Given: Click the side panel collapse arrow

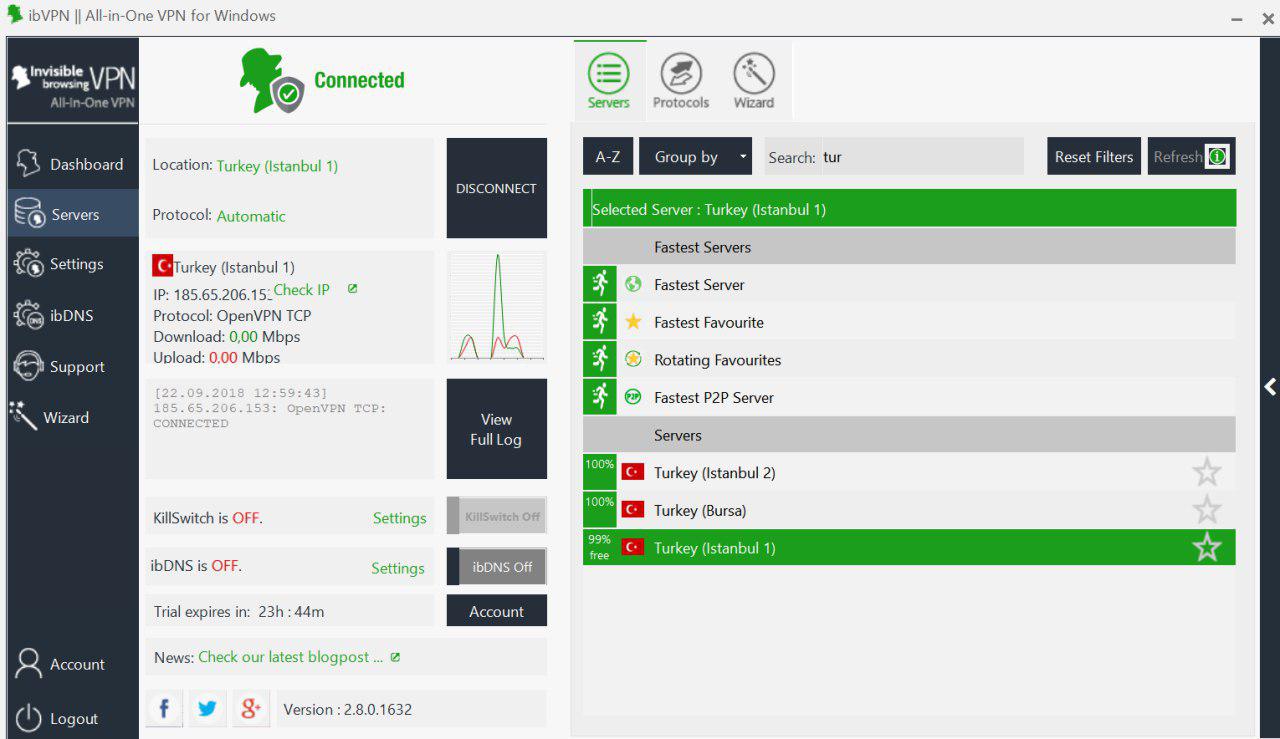Looking at the screenshot, I should 1270,387.
